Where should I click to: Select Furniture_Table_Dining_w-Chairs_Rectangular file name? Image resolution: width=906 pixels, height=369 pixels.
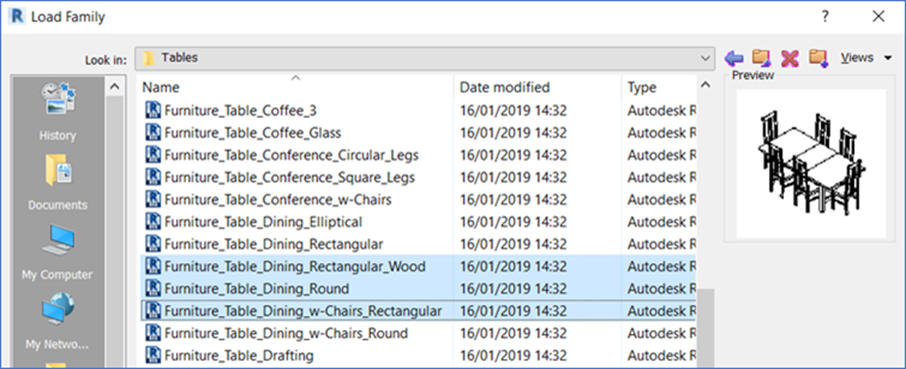303,311
